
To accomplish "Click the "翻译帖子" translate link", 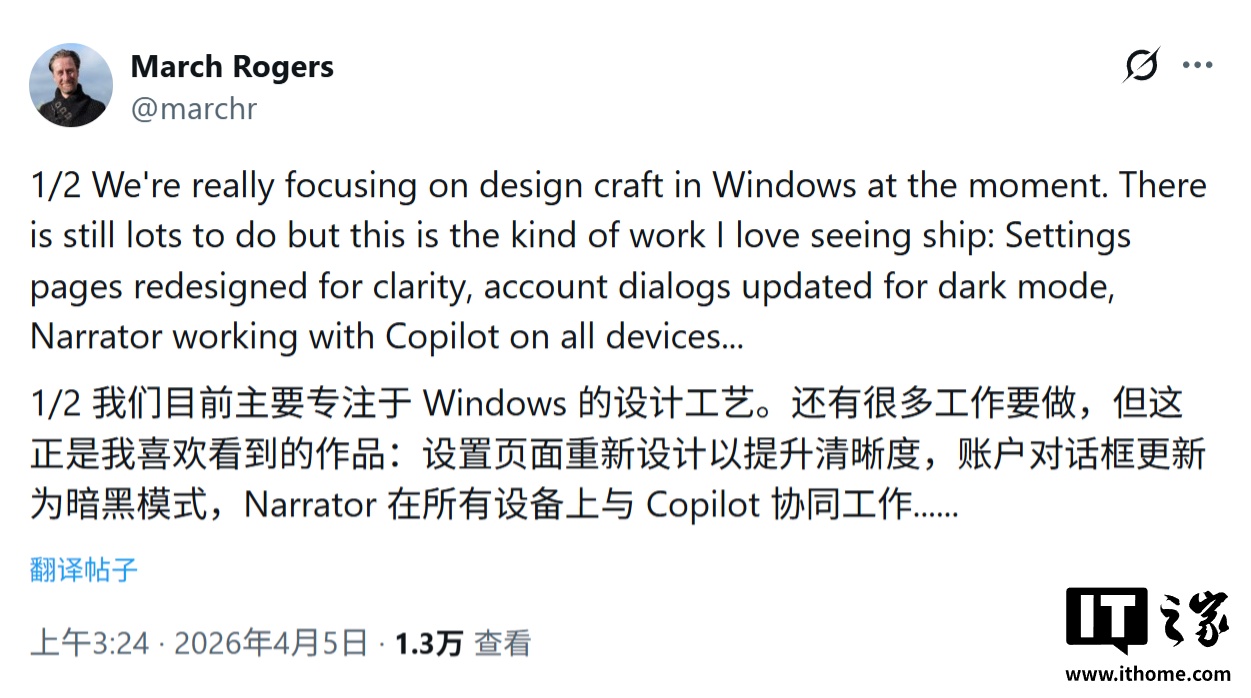I will (81, 568).
